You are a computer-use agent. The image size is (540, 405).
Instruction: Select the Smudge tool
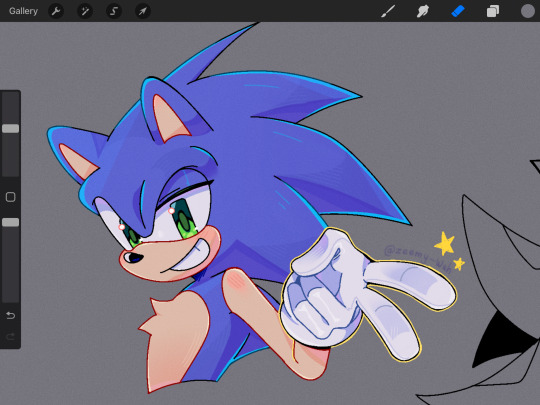pyautogui.click(x=423, y=11)
